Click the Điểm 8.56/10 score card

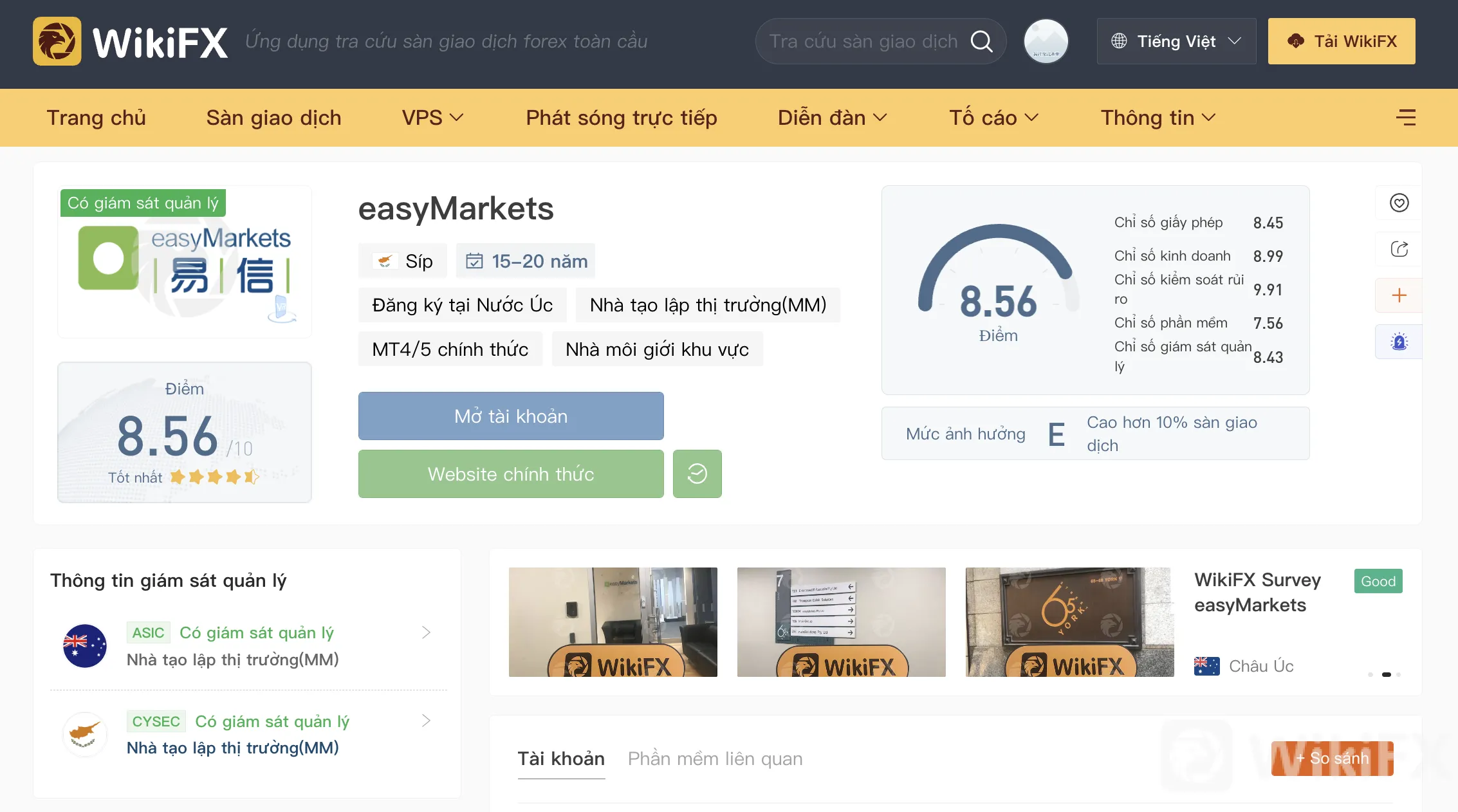pyautogui.click(x=185, y=432)
